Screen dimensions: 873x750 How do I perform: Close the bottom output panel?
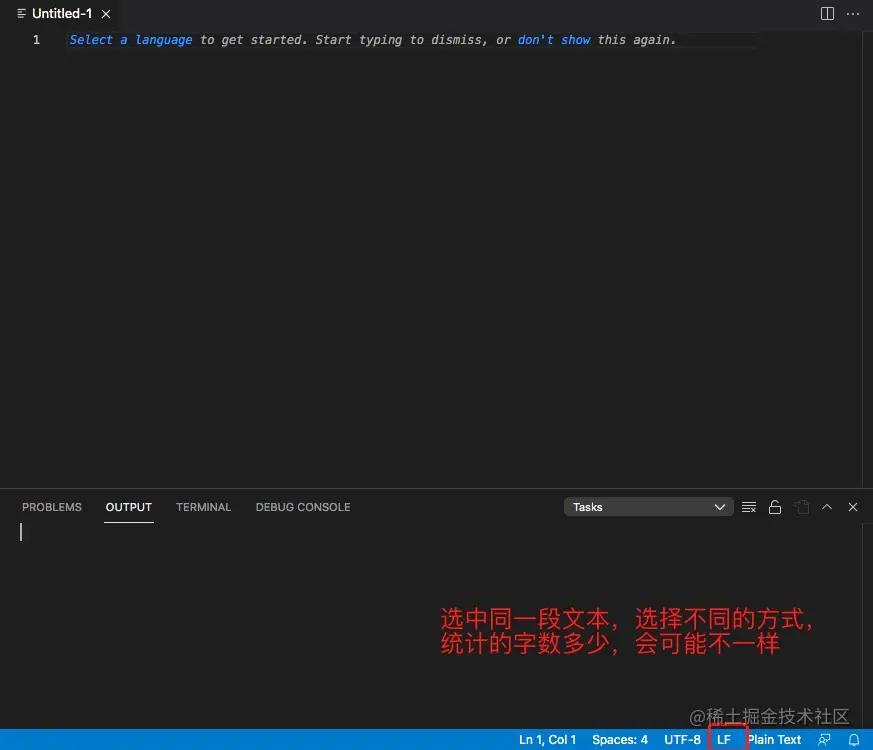click(852, 507)
